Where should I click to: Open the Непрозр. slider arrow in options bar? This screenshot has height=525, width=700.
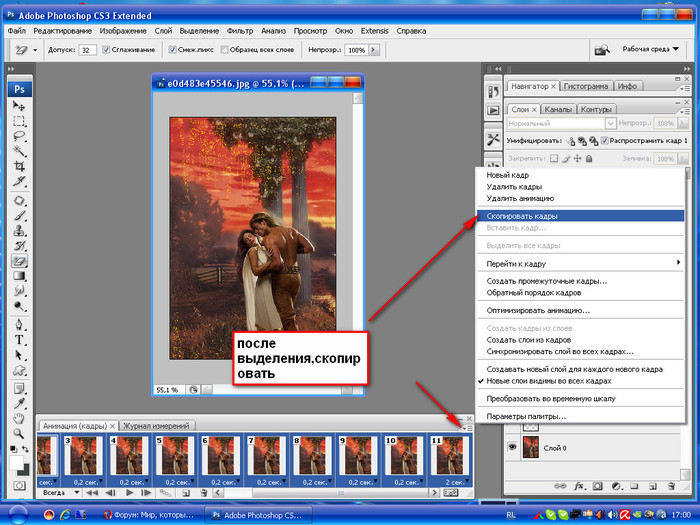[374, 50]
